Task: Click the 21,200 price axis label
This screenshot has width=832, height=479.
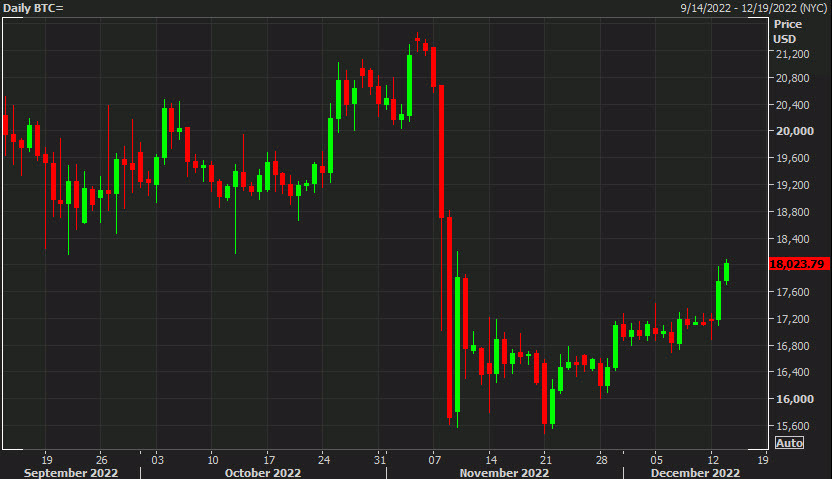Action: tap(793, 54)
